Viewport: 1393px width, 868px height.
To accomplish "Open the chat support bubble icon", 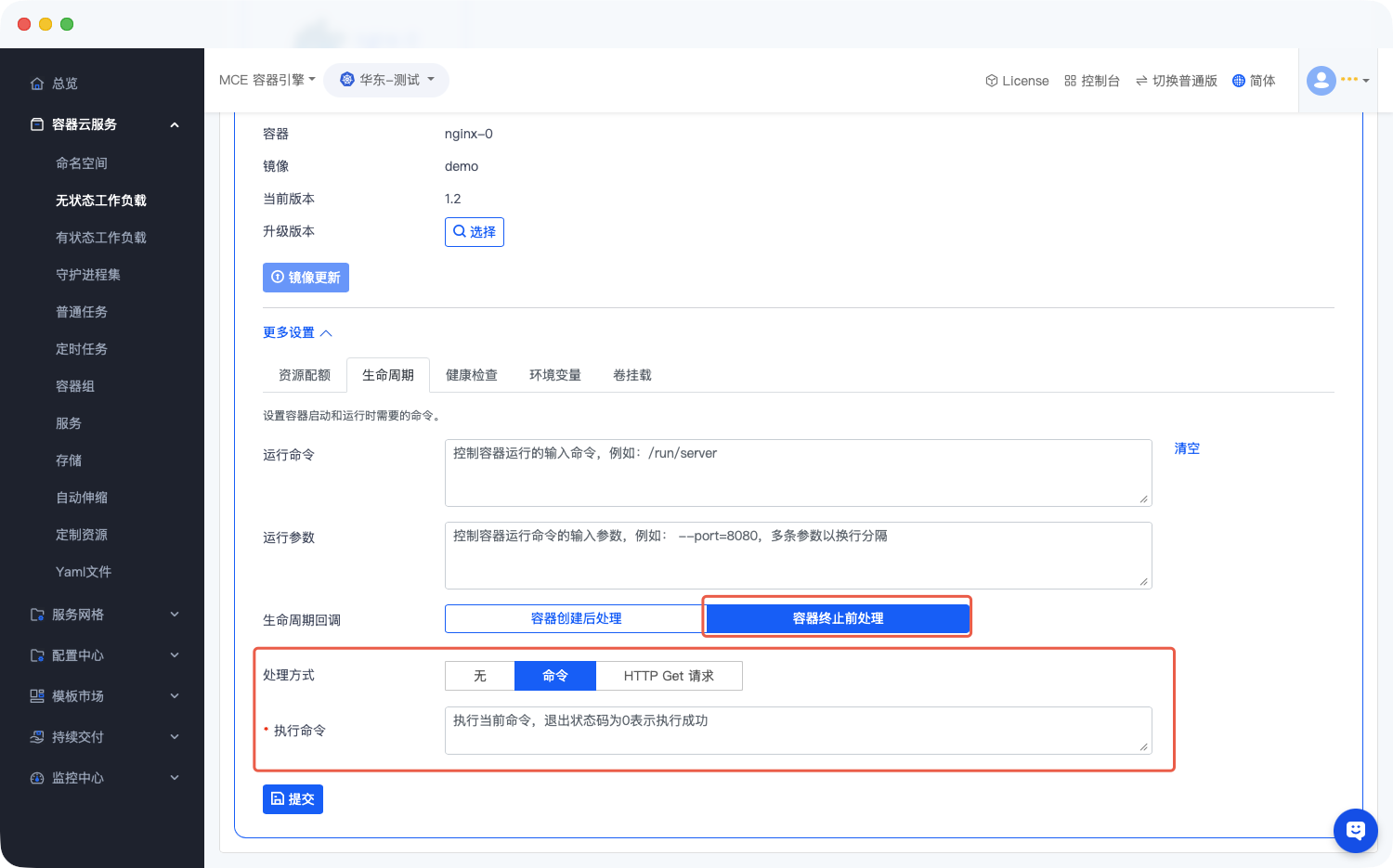I will [1355, 830].
